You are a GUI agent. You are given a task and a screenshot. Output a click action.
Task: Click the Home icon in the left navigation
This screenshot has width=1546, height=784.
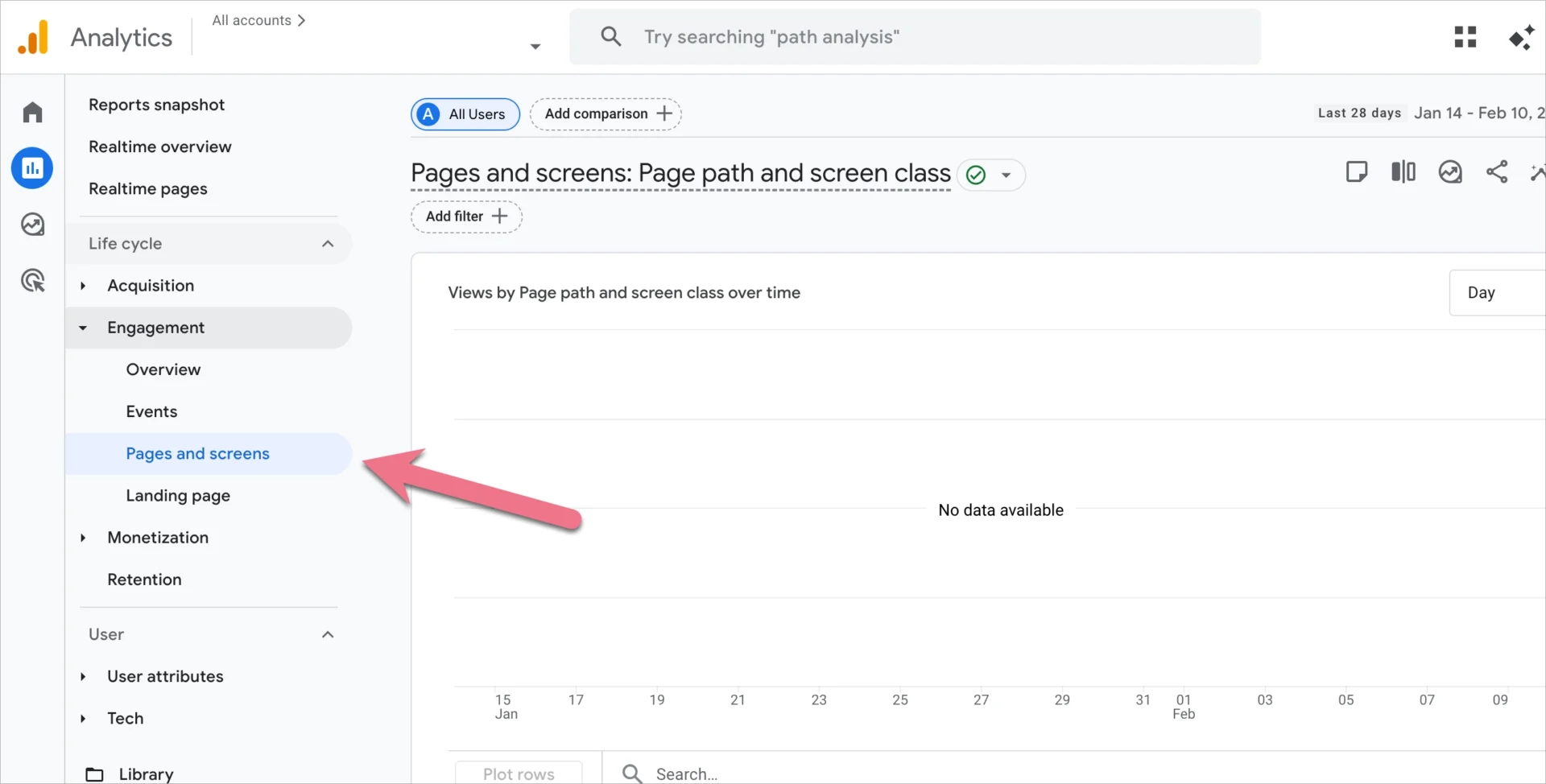(x=32, y=111)
